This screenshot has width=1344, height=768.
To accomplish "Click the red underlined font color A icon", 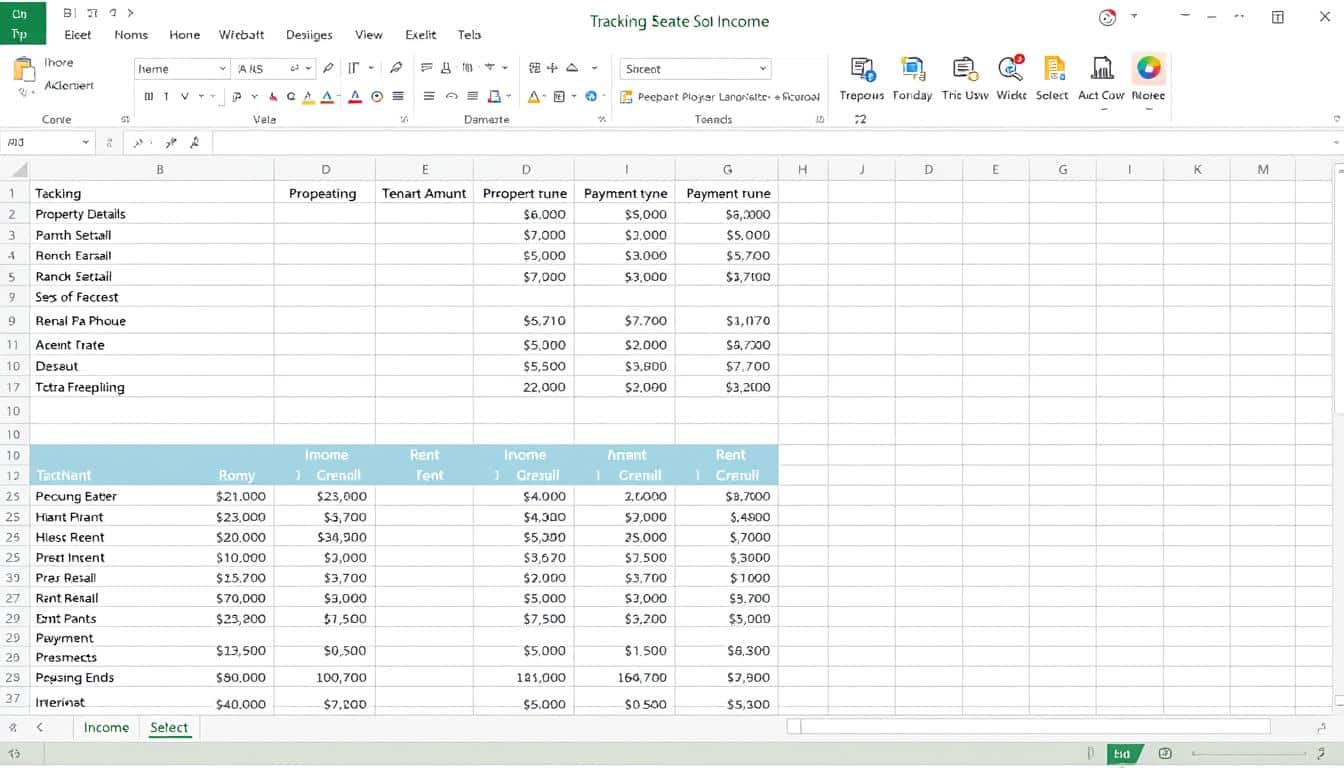I will coord(354,97).
